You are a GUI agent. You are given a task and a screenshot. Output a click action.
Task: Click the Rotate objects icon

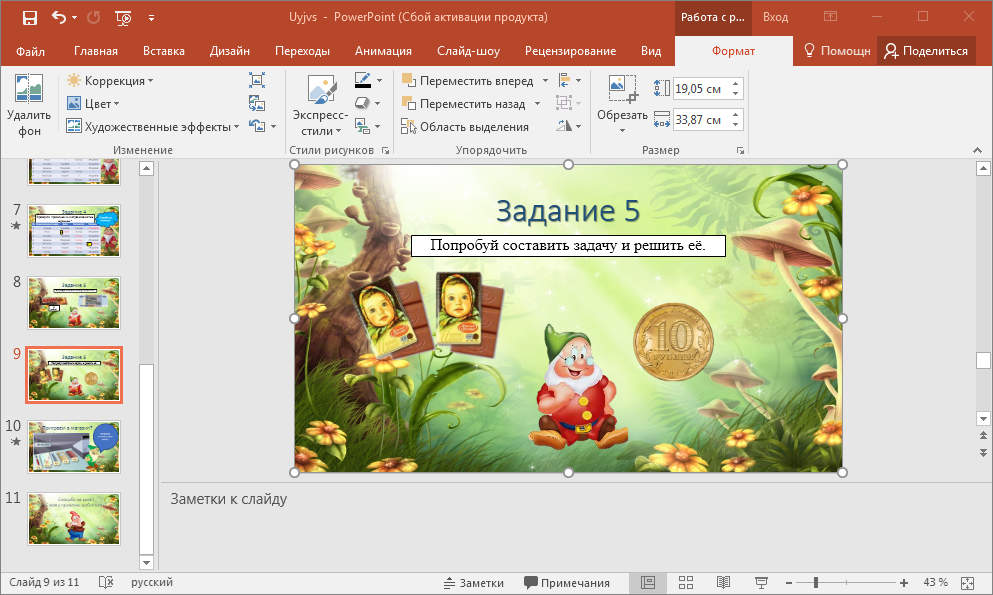tap(564, 126)
